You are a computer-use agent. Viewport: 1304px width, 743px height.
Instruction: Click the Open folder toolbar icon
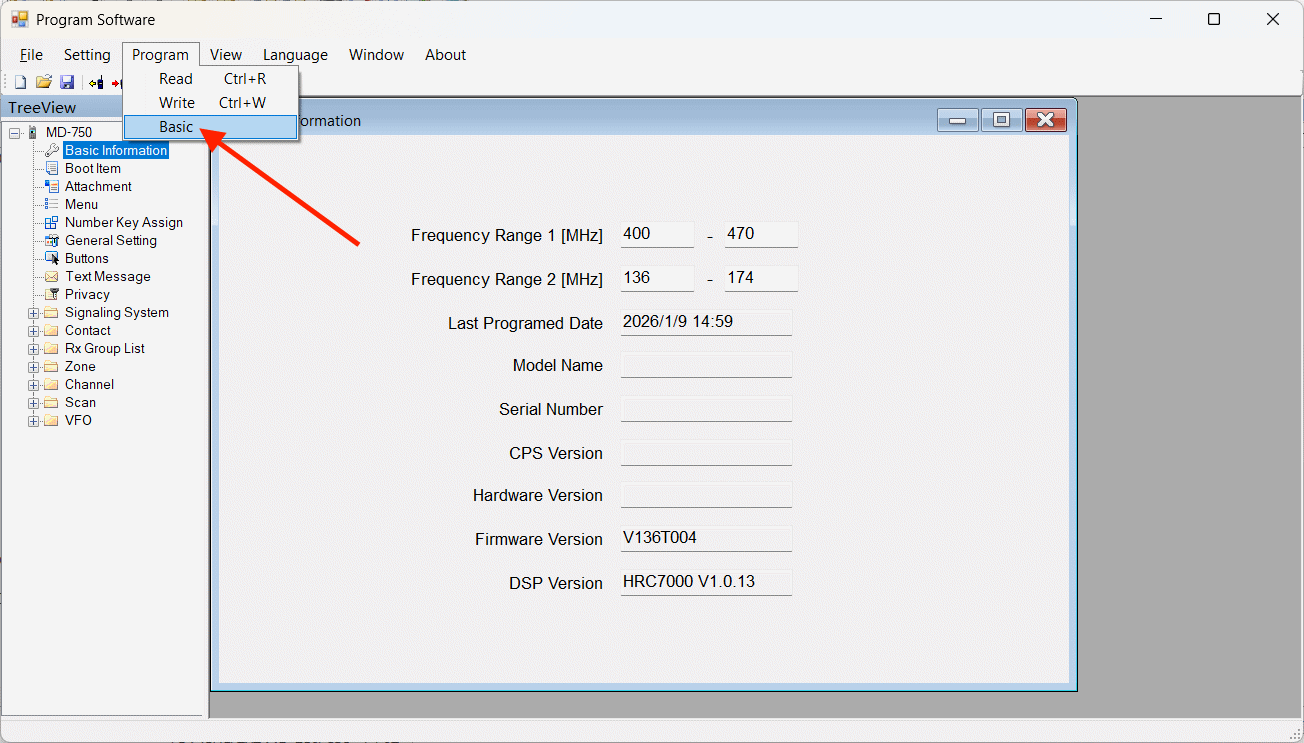(43, 82)
